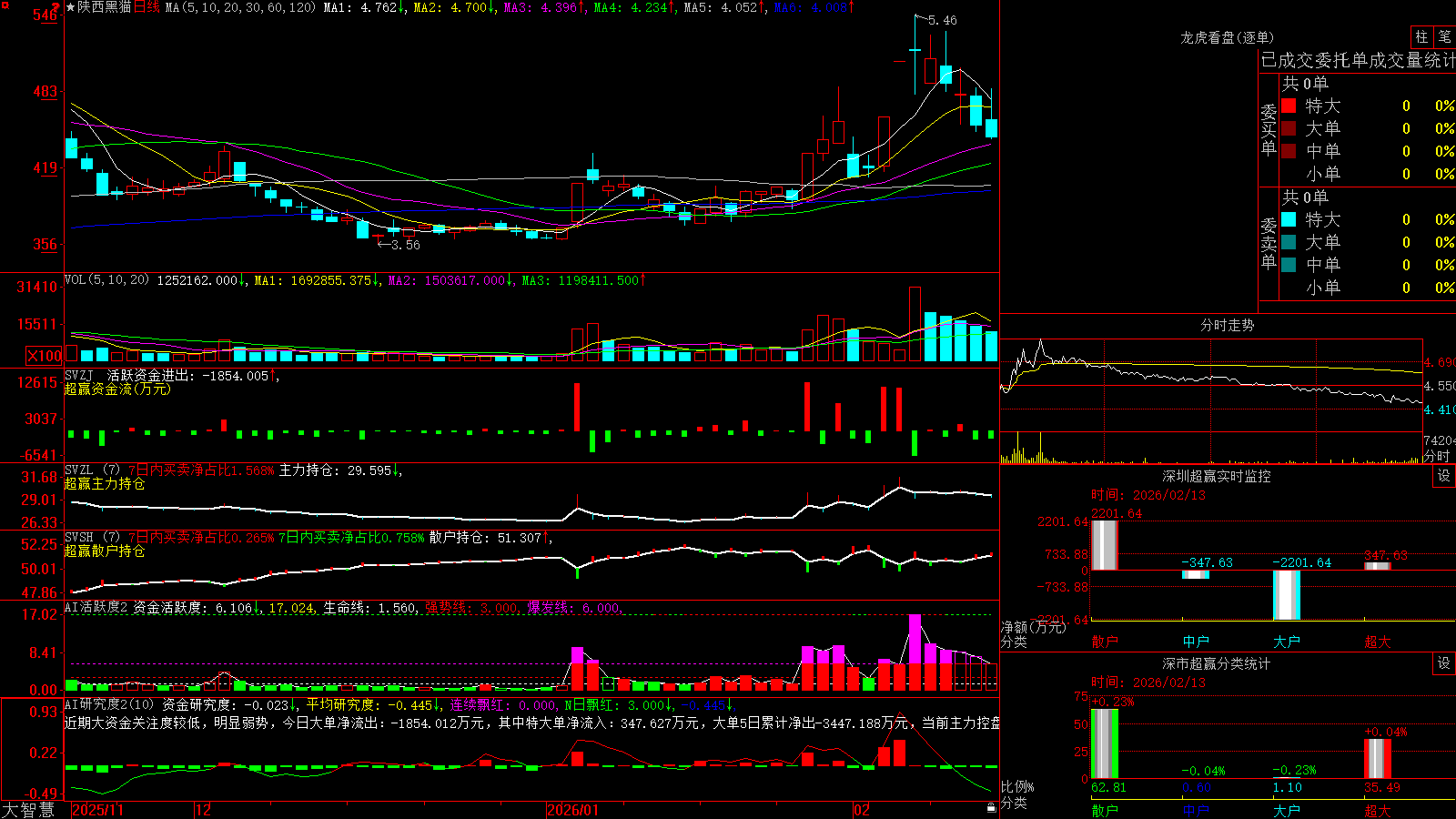
Task: Click the AI活跃度2 indicator name
Action: click(96, 608)
